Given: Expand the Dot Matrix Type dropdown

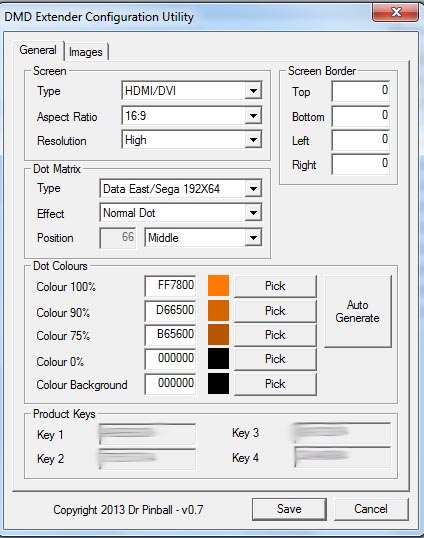Looking at the screenshot, I should (180, 188).
